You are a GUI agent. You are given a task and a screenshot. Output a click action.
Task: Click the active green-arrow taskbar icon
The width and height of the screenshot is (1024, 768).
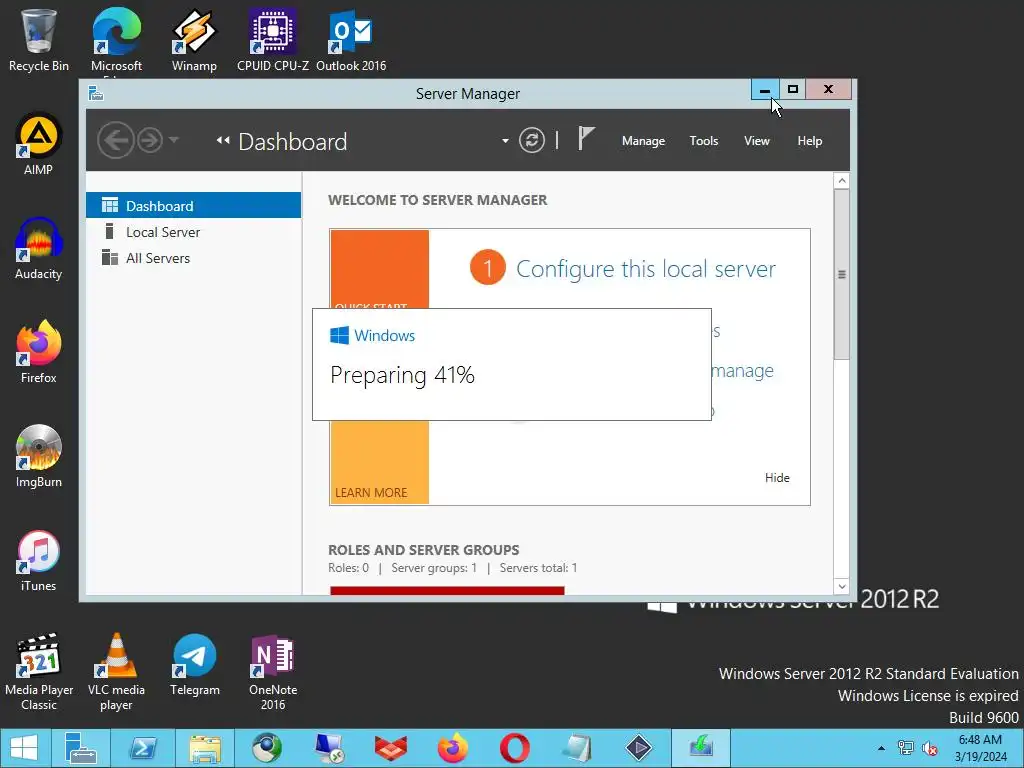701,748
